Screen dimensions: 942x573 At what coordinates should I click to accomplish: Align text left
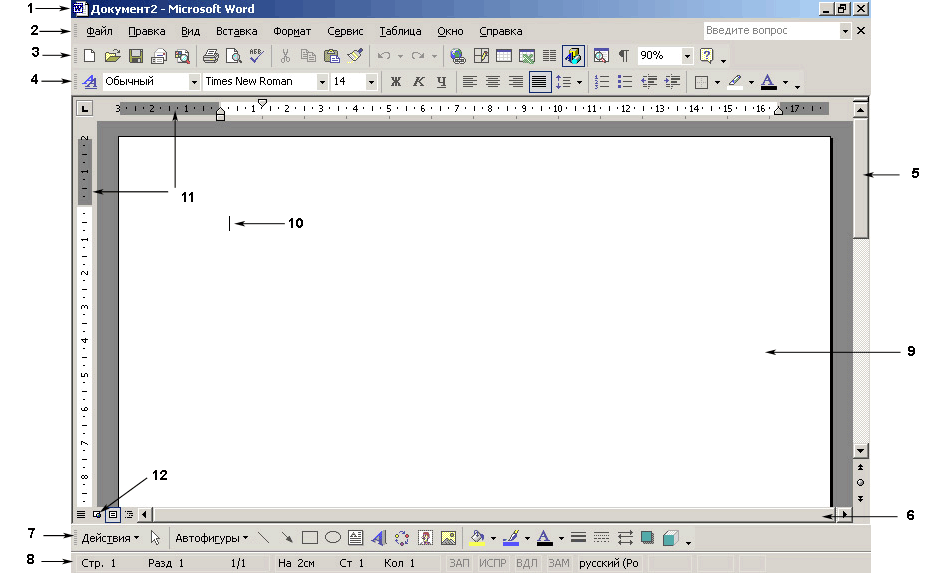coord(470,82)
